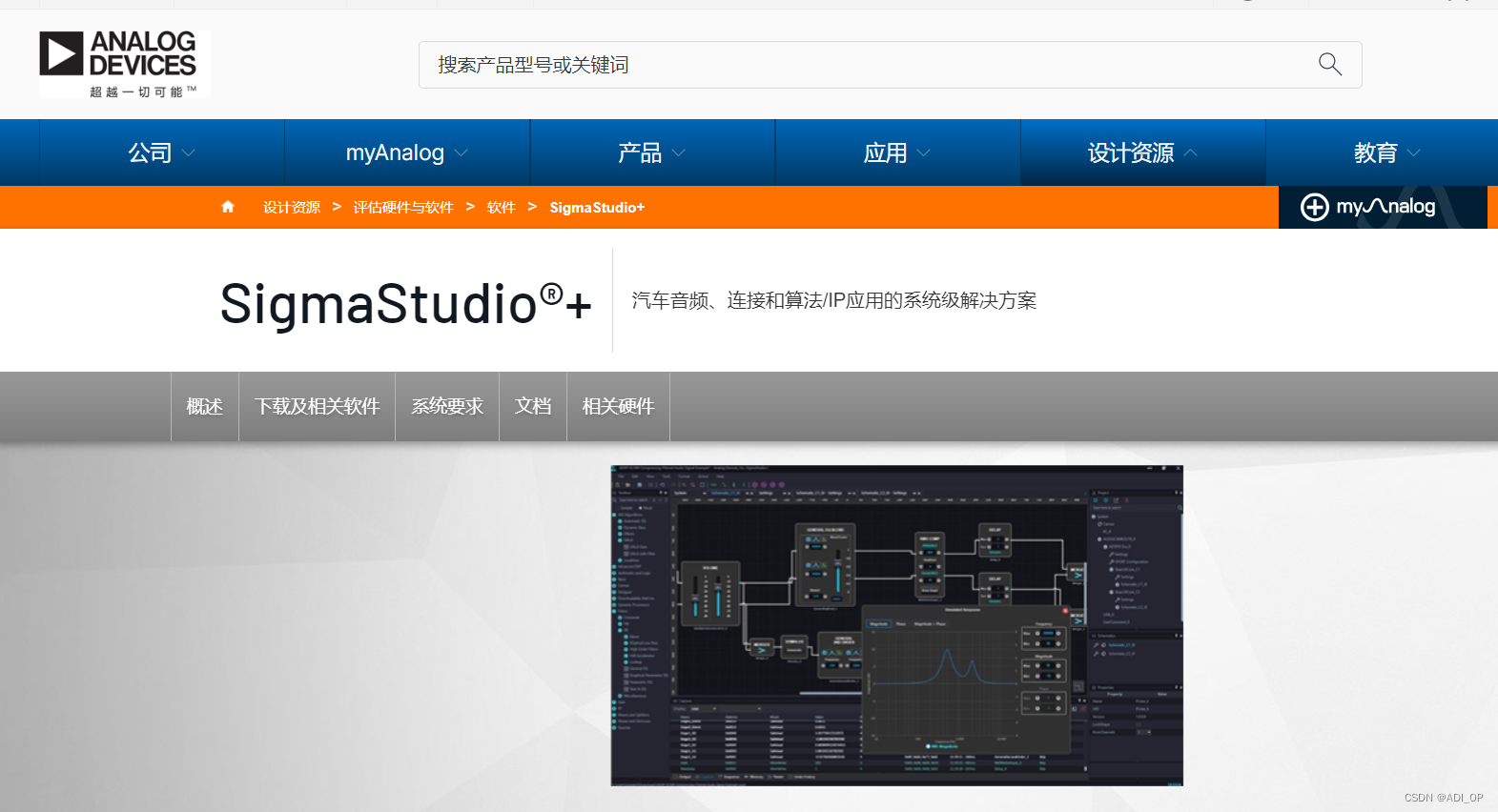
Task: Click SigmaStudio+ breadcrumb entry
Action: (x=597, y=207)
